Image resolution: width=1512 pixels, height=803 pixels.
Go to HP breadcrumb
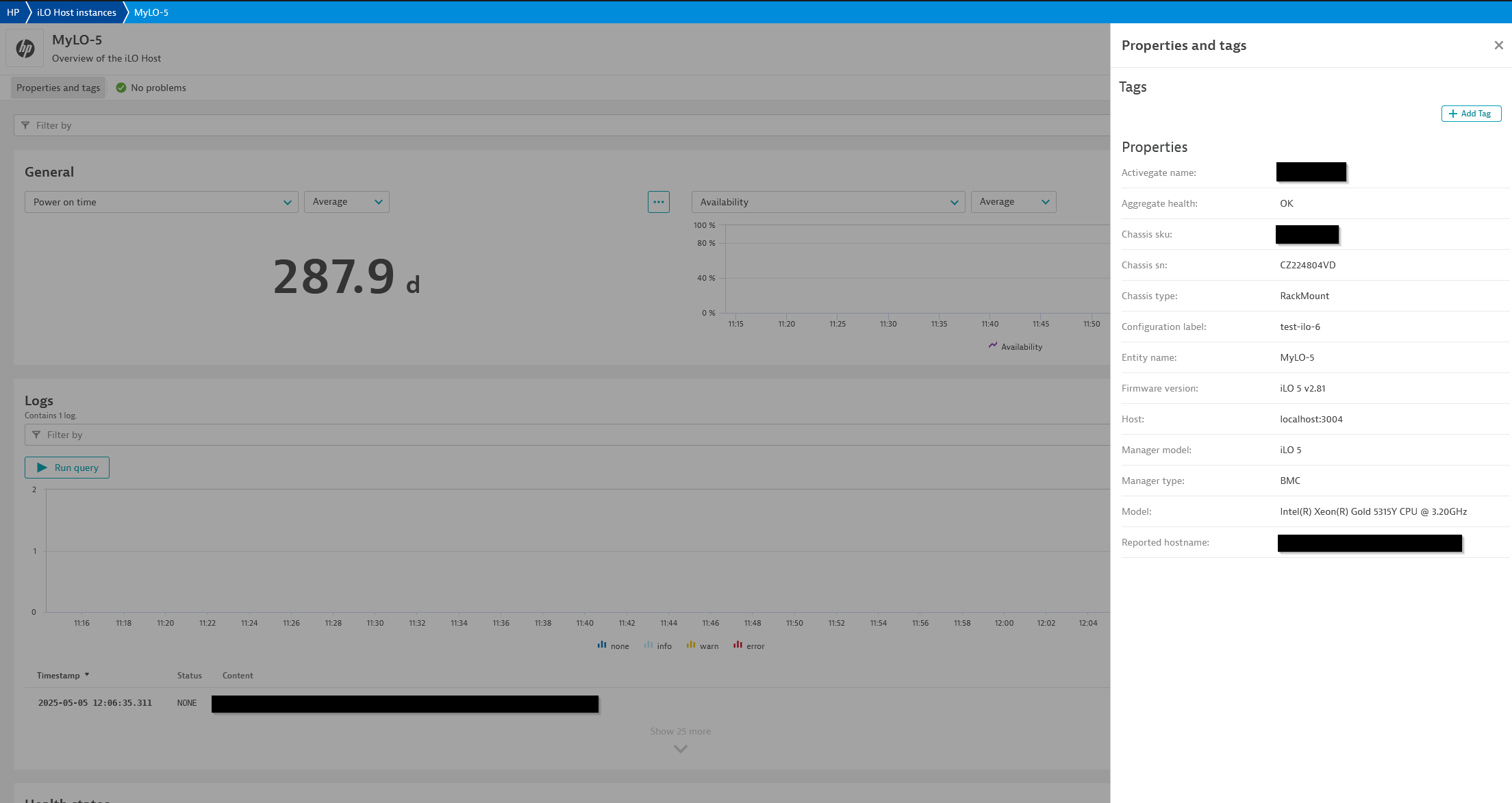pyautogui.click(x=13, y=12)
